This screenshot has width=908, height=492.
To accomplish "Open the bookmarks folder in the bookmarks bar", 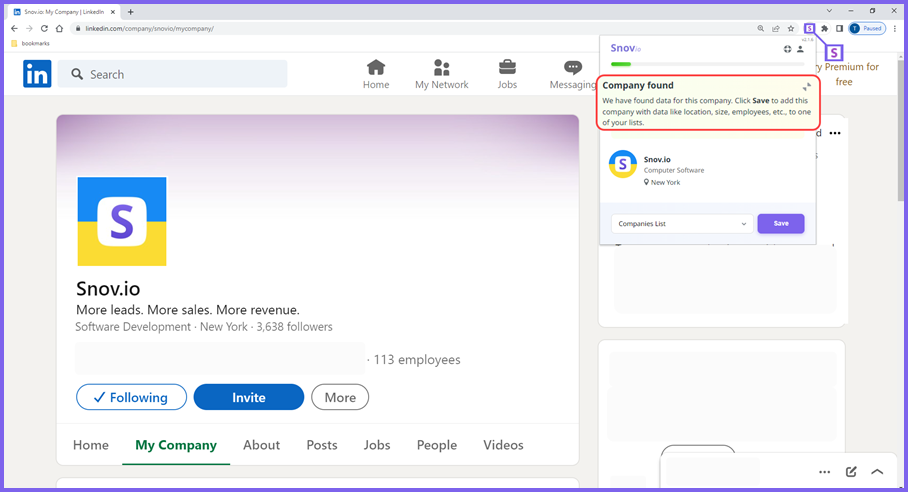I will tap(31, 43).
